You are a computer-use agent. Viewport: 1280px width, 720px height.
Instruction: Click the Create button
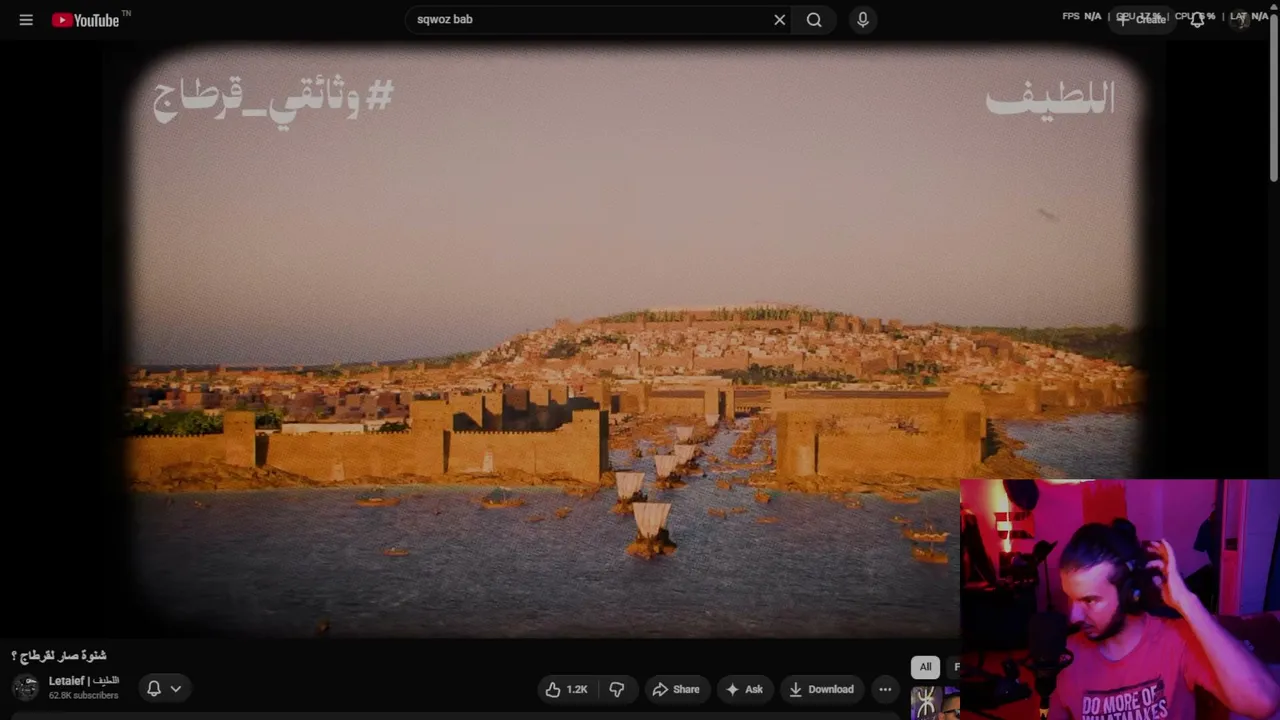click(1141, 19)
